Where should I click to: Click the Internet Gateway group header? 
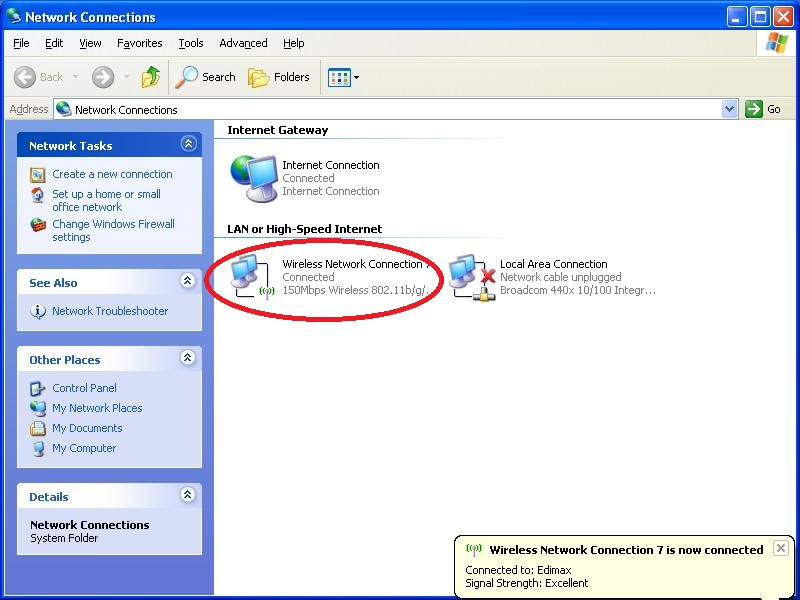278,130
